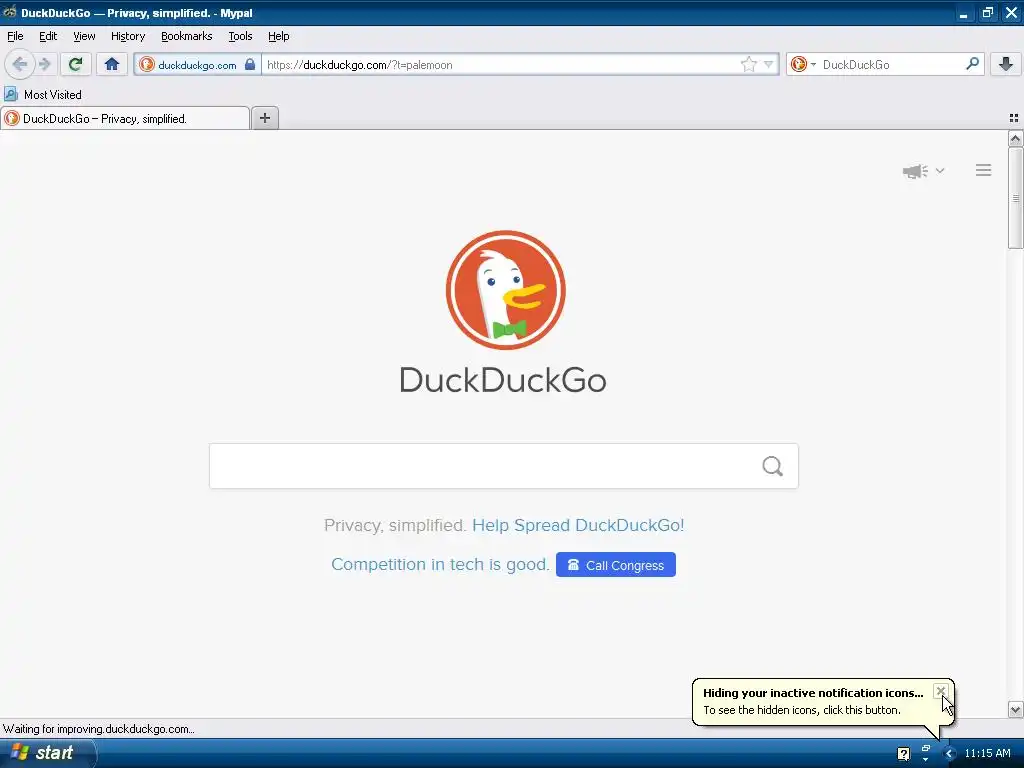
Task: Click the page scrollbar up arrow
Action: point(1015,138)
